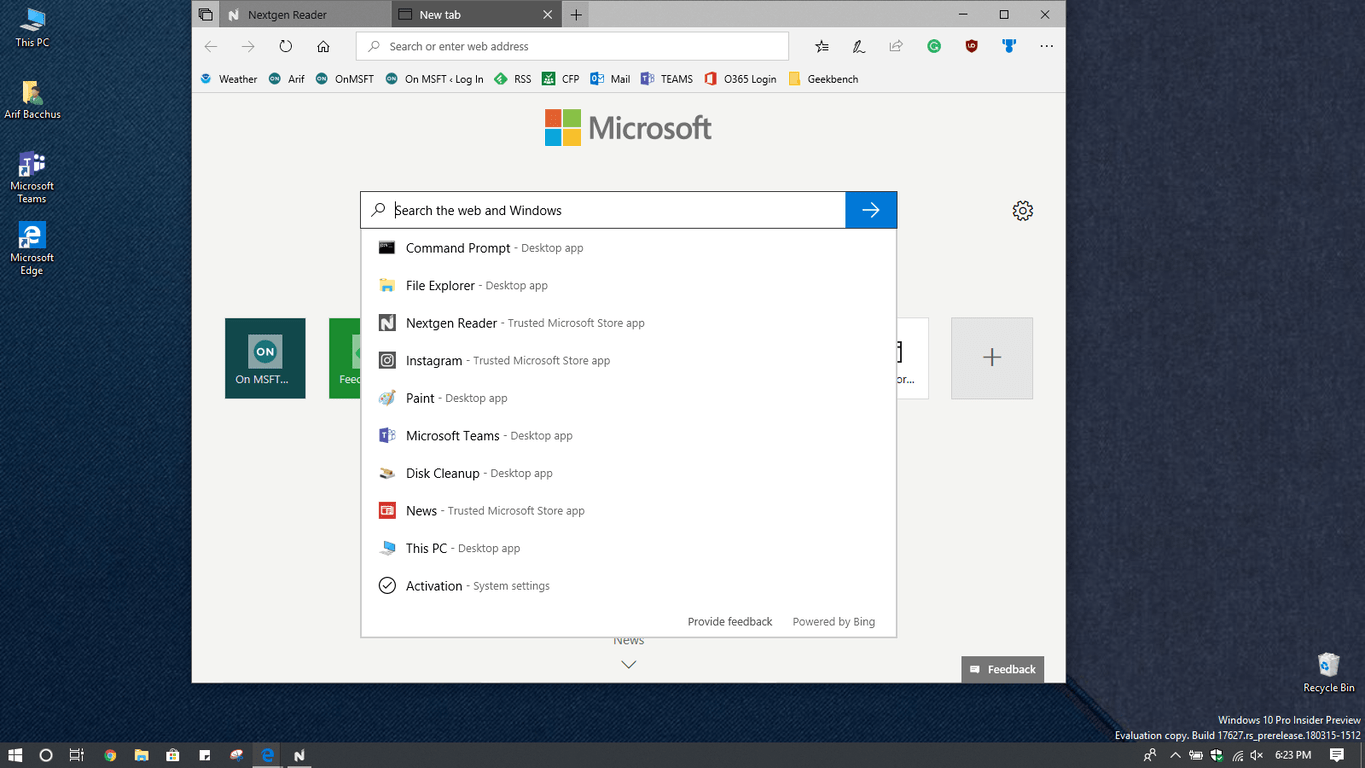Open Action Center notifications icon
1365x768 pixels.
coord(1337,755)
